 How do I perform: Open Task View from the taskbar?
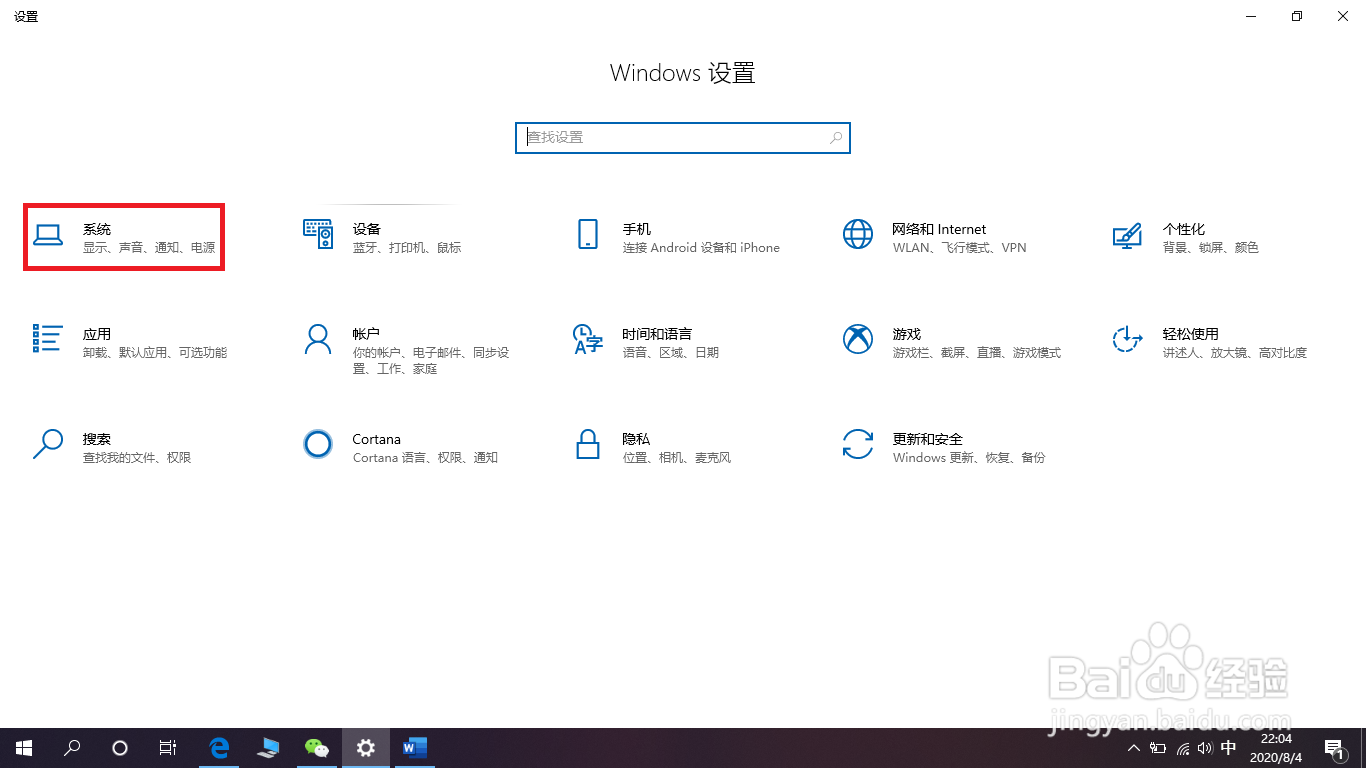coord(168,747)
